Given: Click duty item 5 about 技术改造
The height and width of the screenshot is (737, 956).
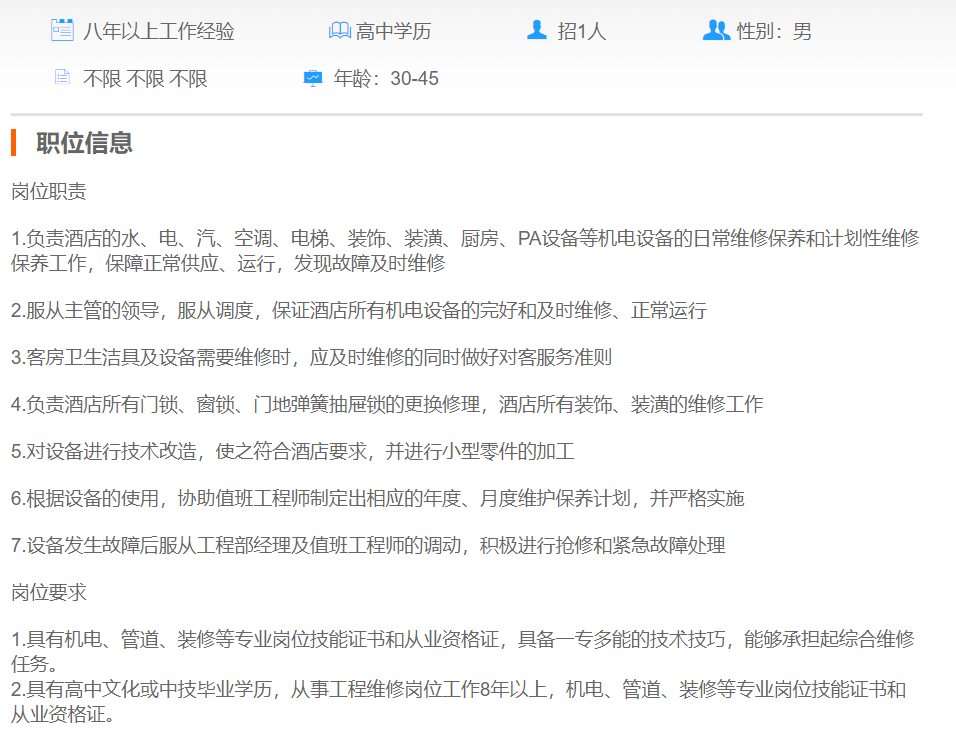Looking at the screenshot, I should pos(292,451).
